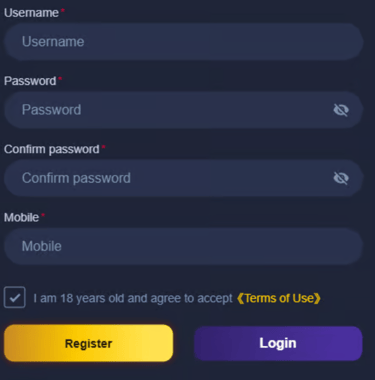Viewport: 375px width, 380px height.
Task: Toggle visibility eye icon in Confirm password
Action: pos(341,178)
